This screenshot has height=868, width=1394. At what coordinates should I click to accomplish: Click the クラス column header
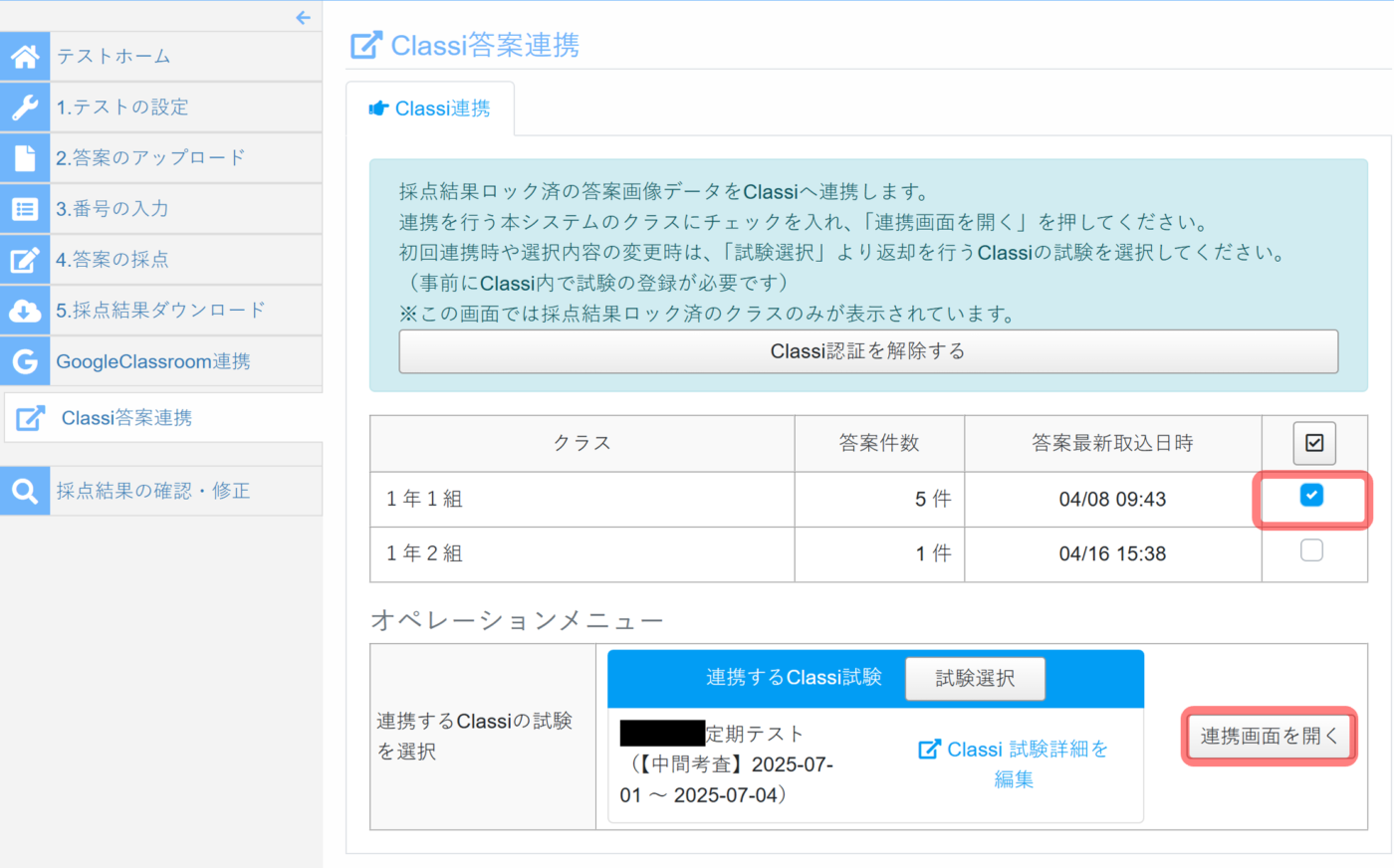582,443
